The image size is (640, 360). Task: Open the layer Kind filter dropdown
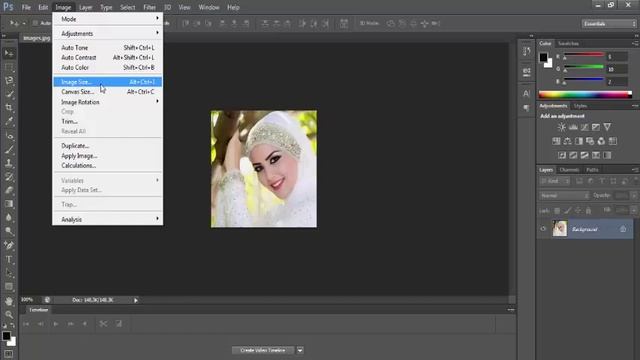tap(554, 181)
